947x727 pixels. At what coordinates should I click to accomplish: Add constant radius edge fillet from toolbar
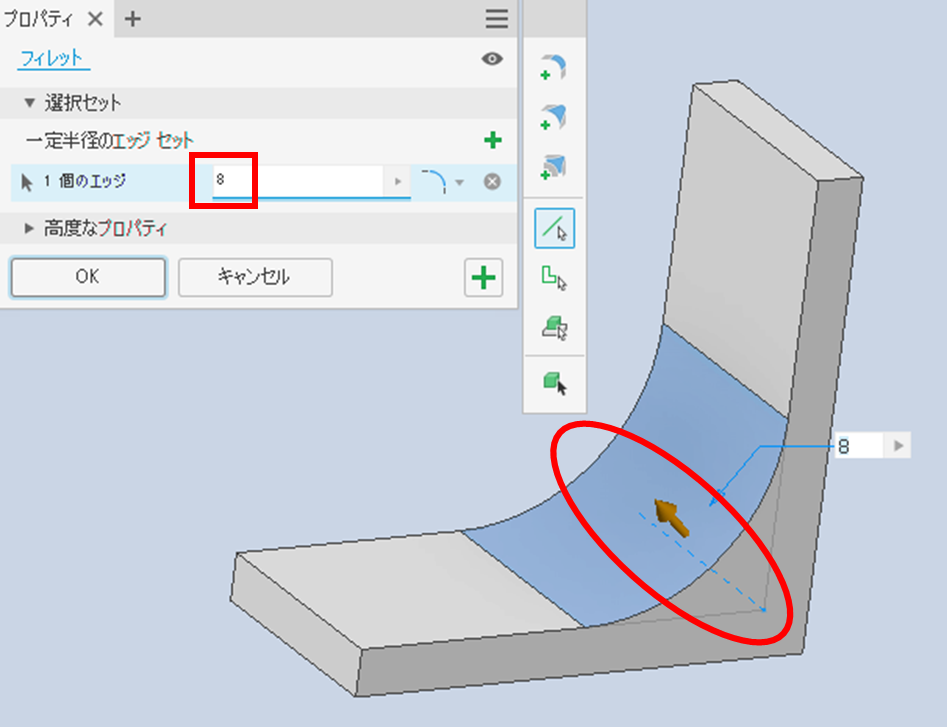(x=554, y=67)
